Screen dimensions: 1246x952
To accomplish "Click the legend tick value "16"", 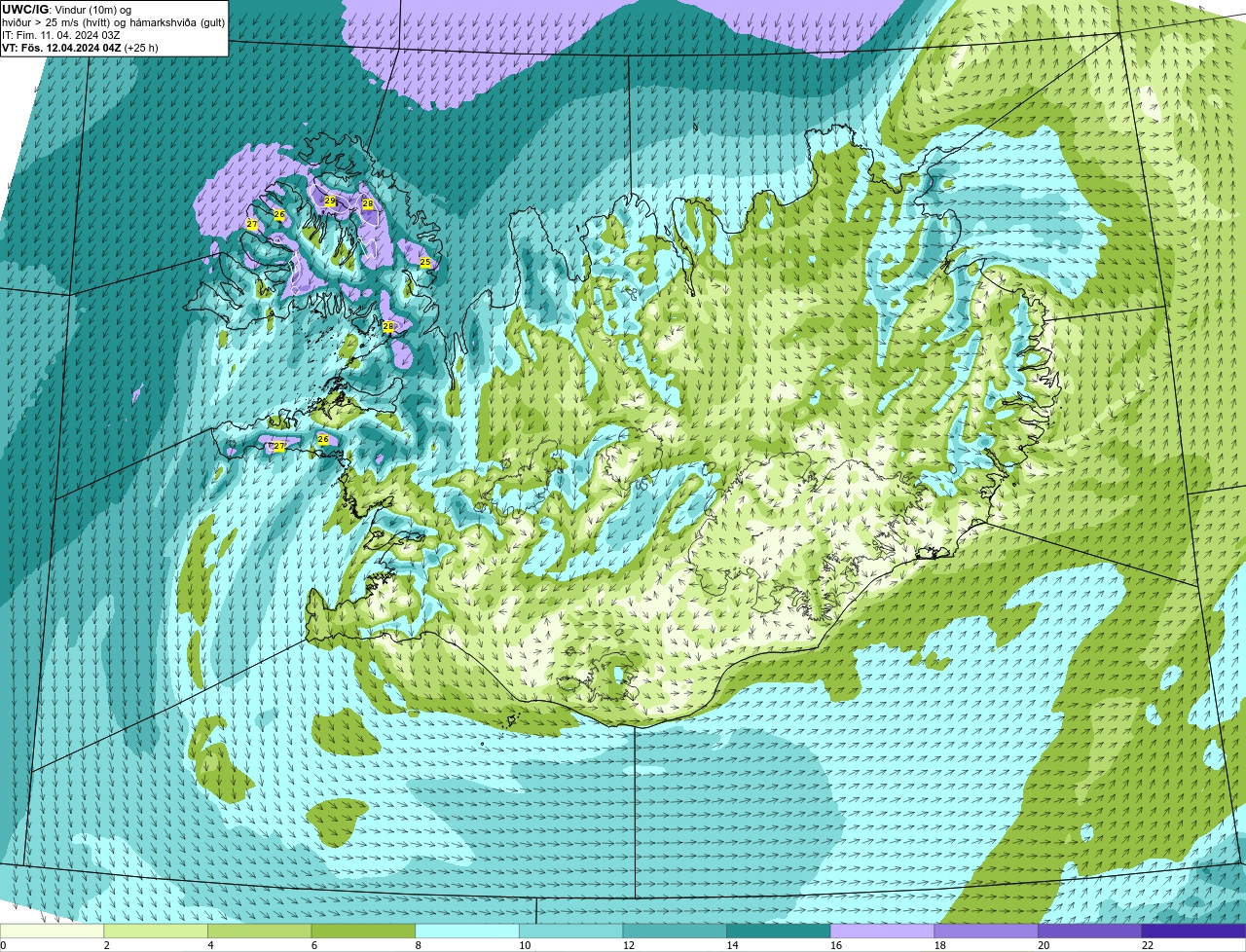I will pyautogui.click(x=836, y=945).
